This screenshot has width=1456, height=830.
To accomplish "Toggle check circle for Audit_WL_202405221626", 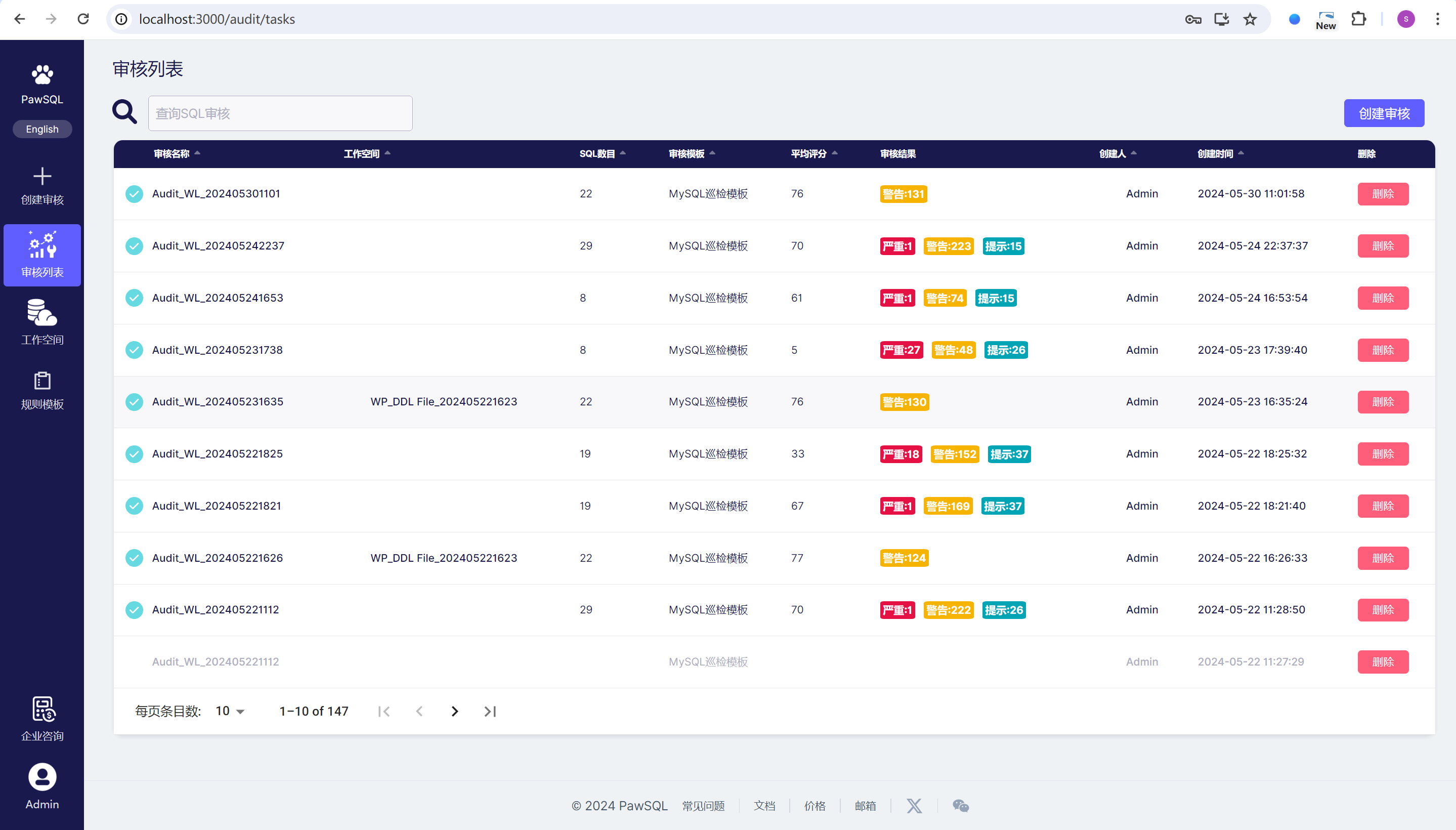I will pyautogui.click(x=135, y=558).
